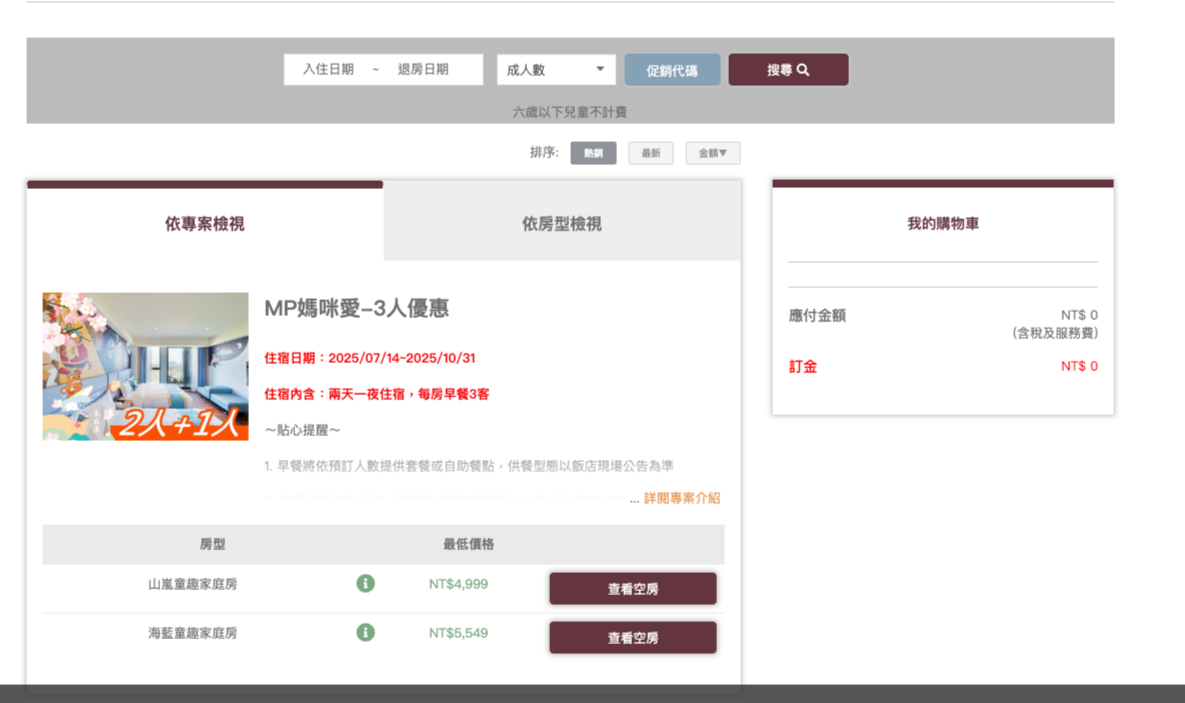1185x703 pixels.
Task: Click the 退房日期 check-out field
Action: pyautogui.click(x=423, y=70)
